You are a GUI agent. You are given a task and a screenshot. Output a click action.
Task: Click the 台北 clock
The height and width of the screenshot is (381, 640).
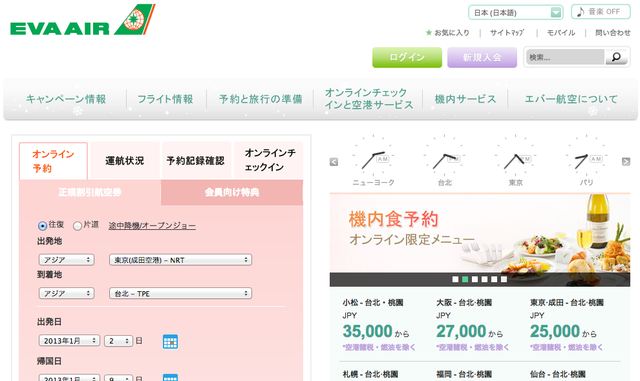click(x=444, y=155)
